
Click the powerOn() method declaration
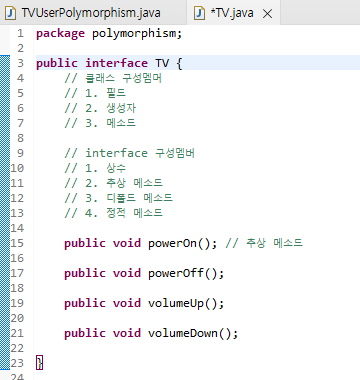tap(140, 243)
